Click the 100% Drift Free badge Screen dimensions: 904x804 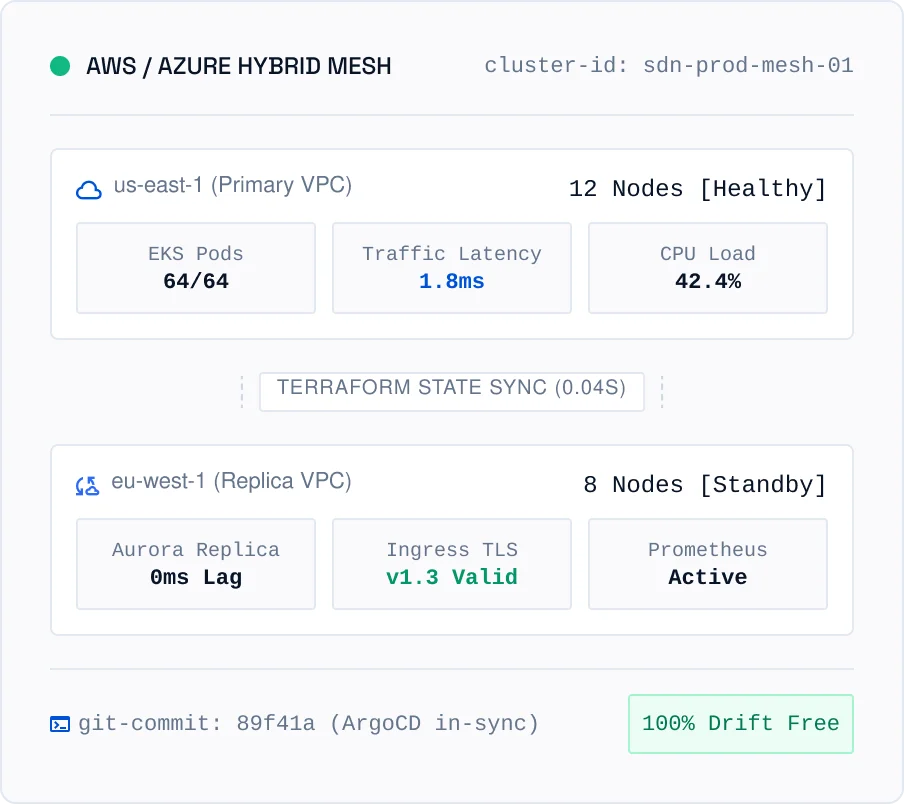tap(741, 724)
